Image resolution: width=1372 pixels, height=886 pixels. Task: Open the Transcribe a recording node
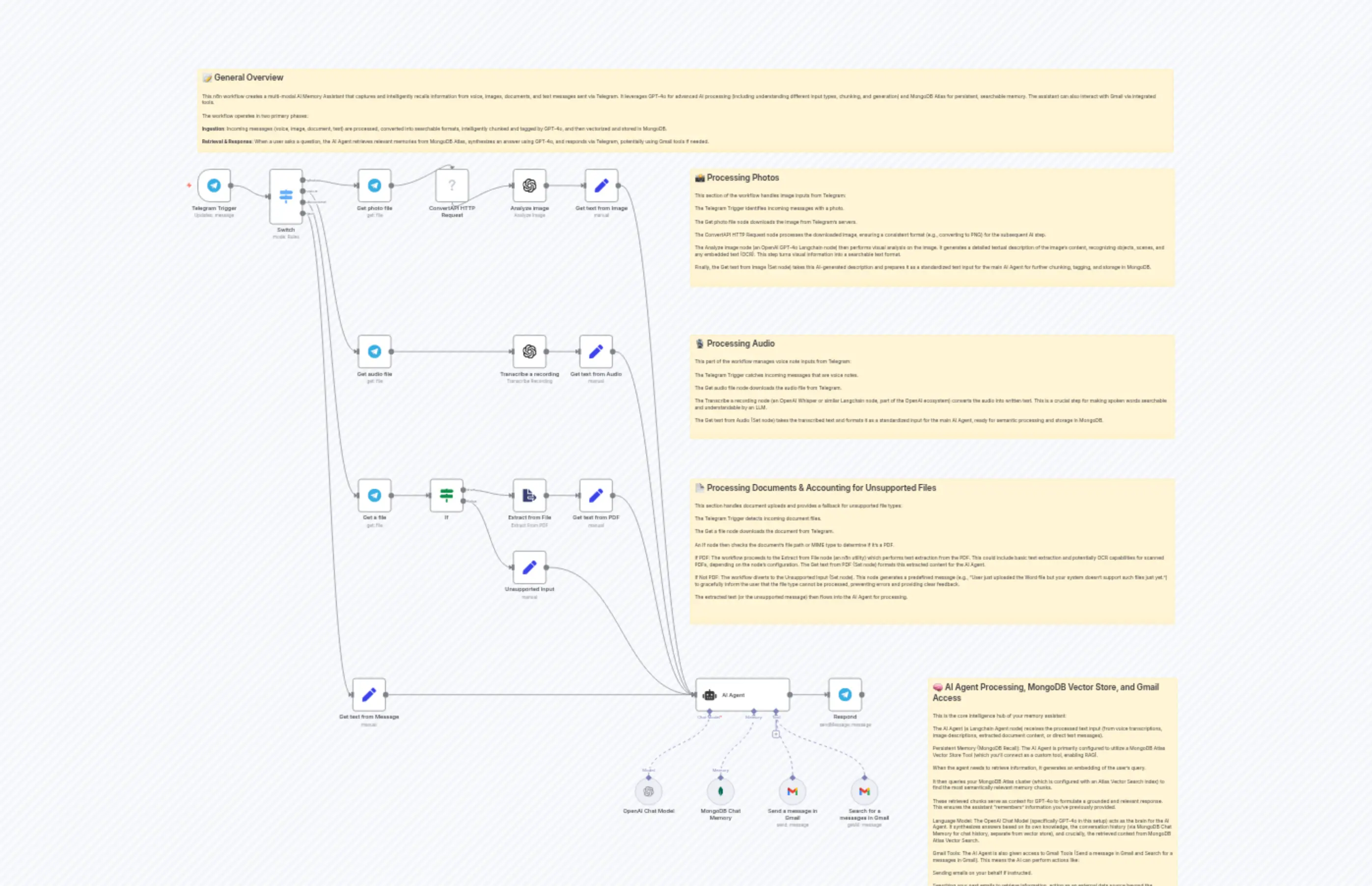tap(529, 352)
